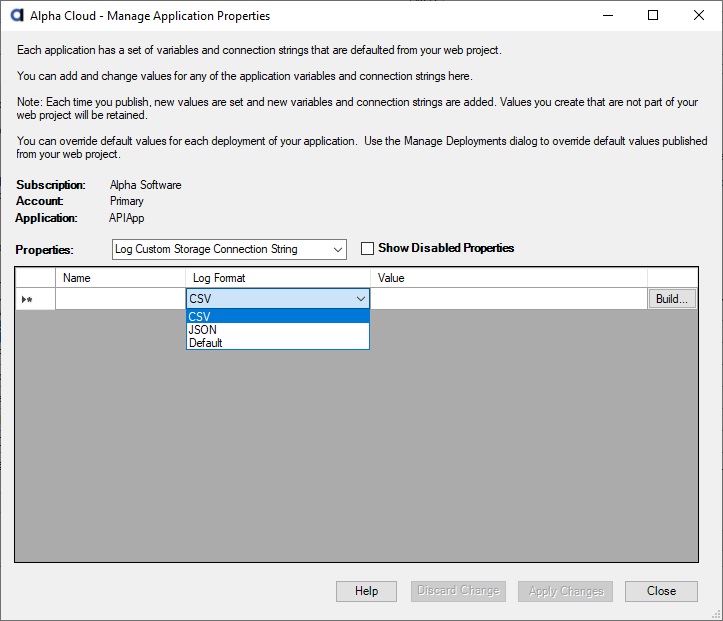723x621 pixels.
Task: Minimize the Manage Application Properties window
Action: point(608,15)
